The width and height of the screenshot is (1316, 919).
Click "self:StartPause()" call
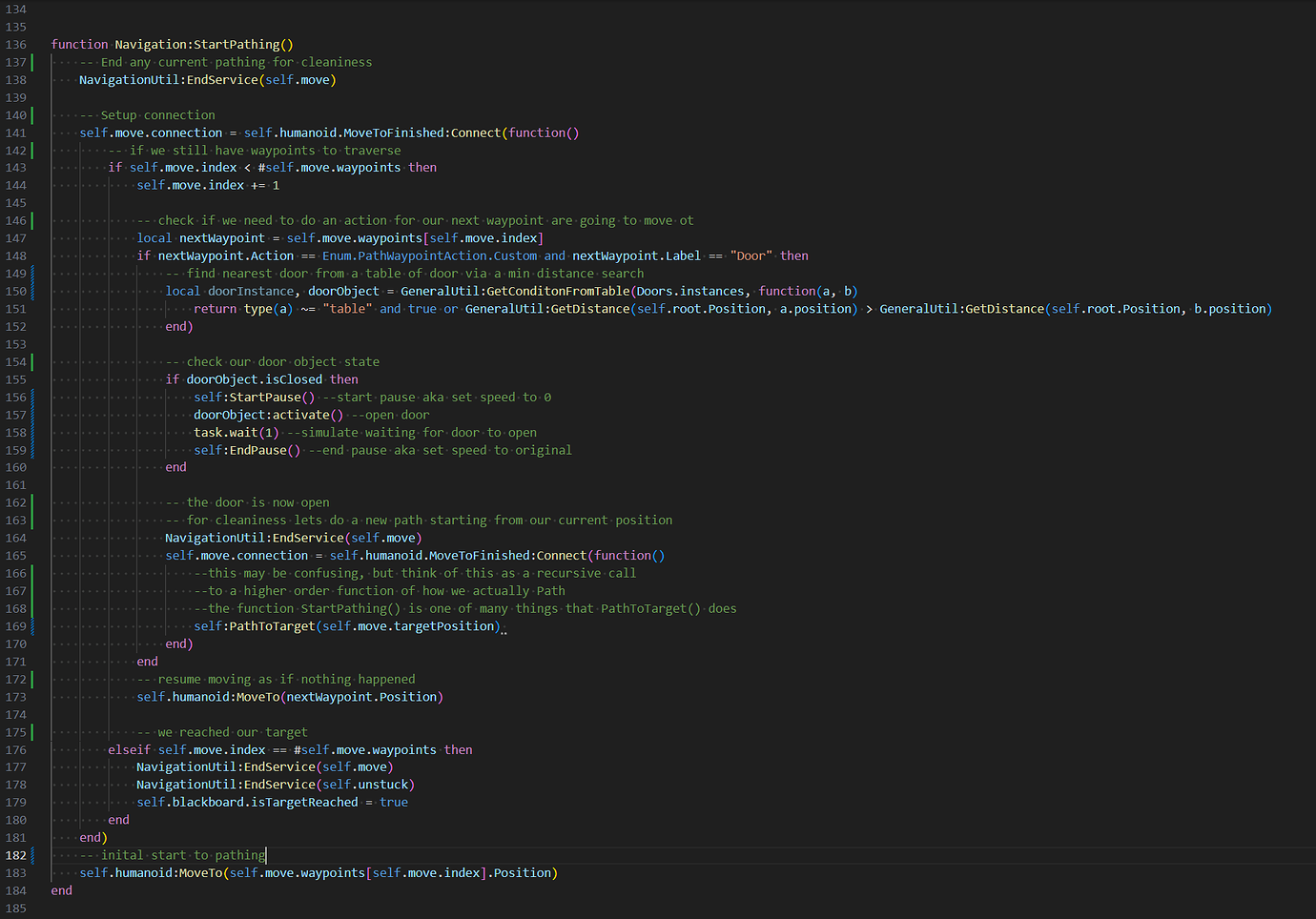[x=255, y=397]
